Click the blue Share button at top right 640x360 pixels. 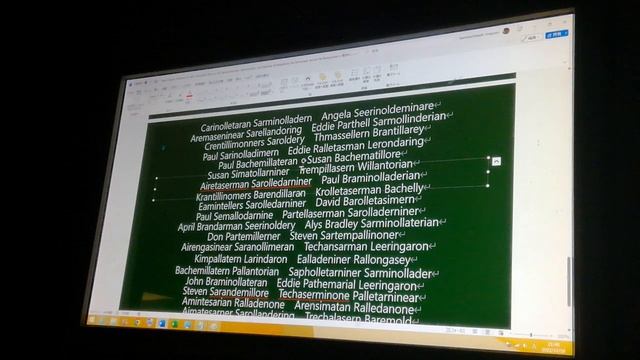tap(557, 34)
